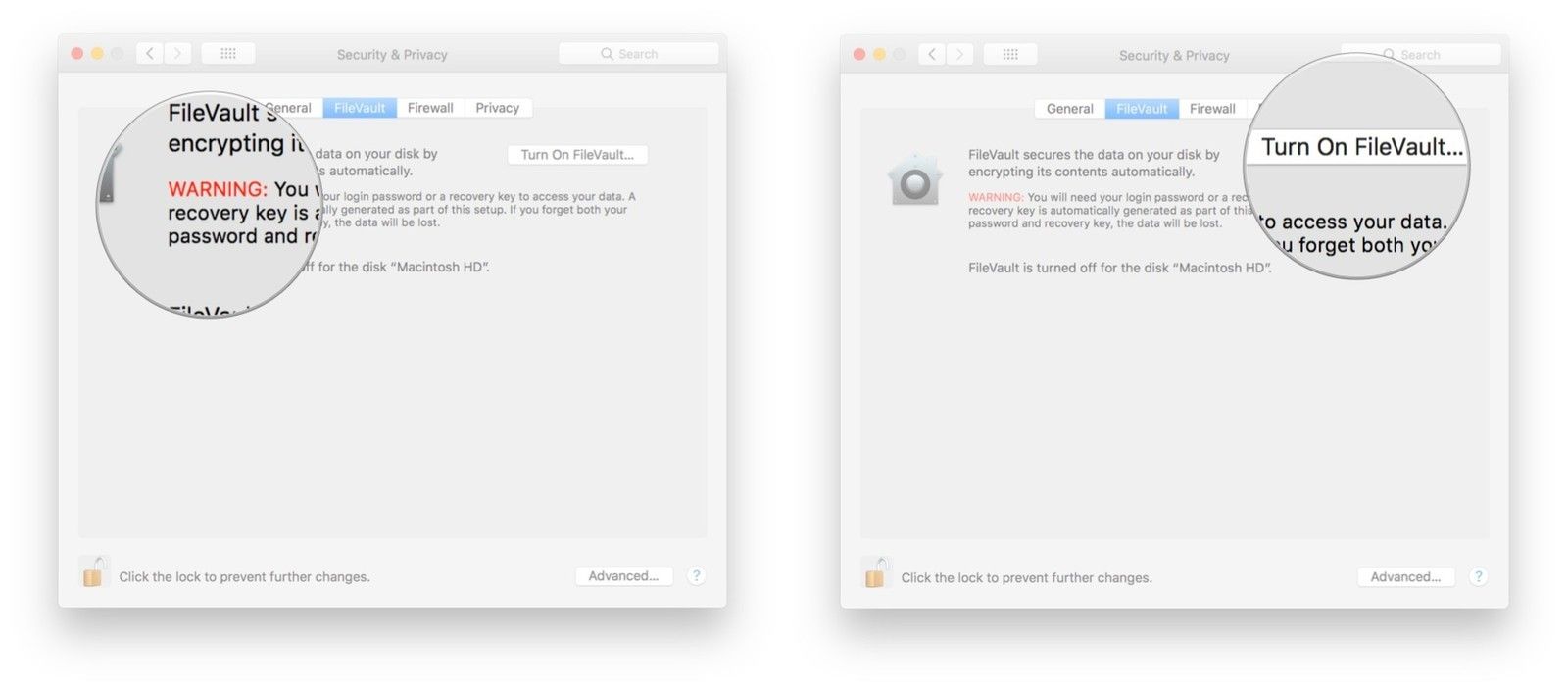Open Show All grid in the left window
1568x691 pixels.
coord(228,54)
